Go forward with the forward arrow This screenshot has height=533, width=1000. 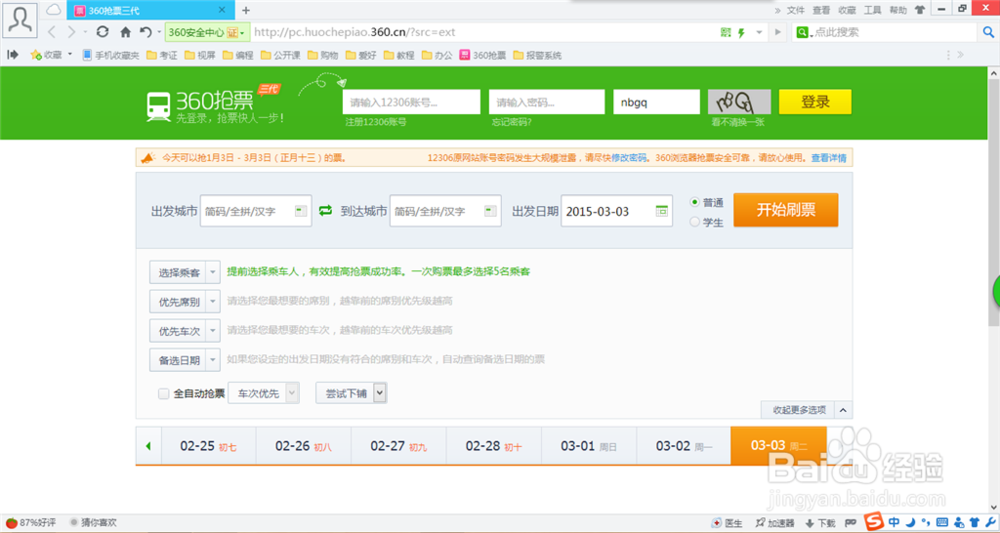[71, 32]
